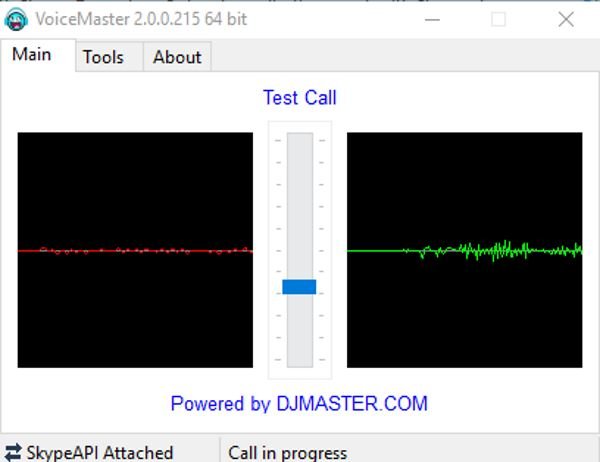The width and height of the screenshot is (600, 462).
Task: Click the VoiceMaster 2.0.0.215 64 bit title
Action: 141,19
